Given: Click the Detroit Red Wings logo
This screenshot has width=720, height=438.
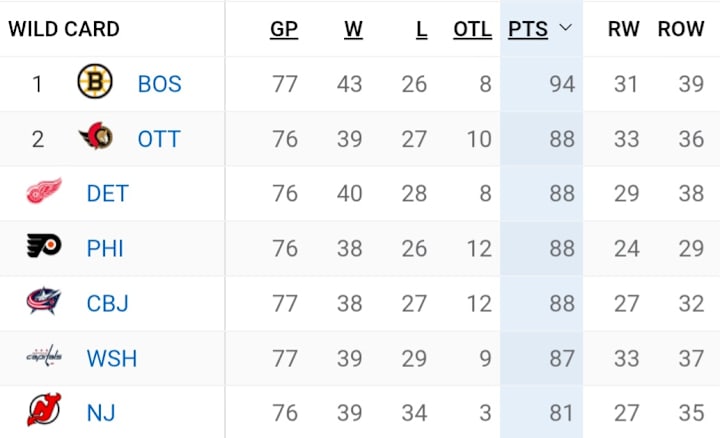Looking at the screenshot, I should pyautogui.click(x=44, y=191).
